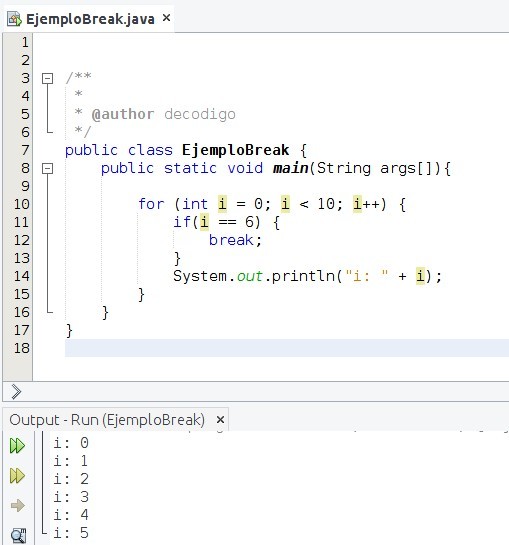
Task: Click 'String' parameter type on line 8
Action: (344, 168)
